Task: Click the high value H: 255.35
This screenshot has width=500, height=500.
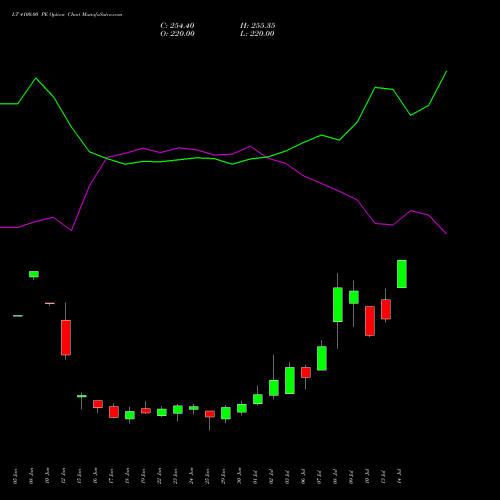Action: [x=258, y=26]
